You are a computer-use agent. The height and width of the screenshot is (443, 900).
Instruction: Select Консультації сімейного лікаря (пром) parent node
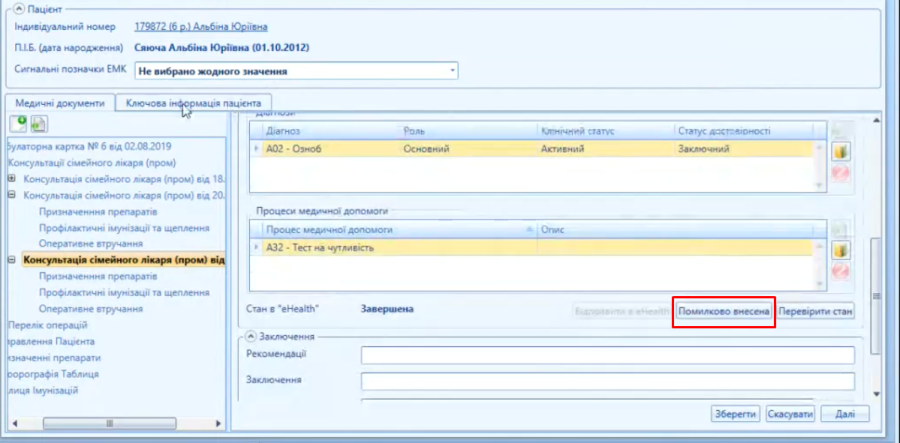pyautogui.click(x=92, y=162)
